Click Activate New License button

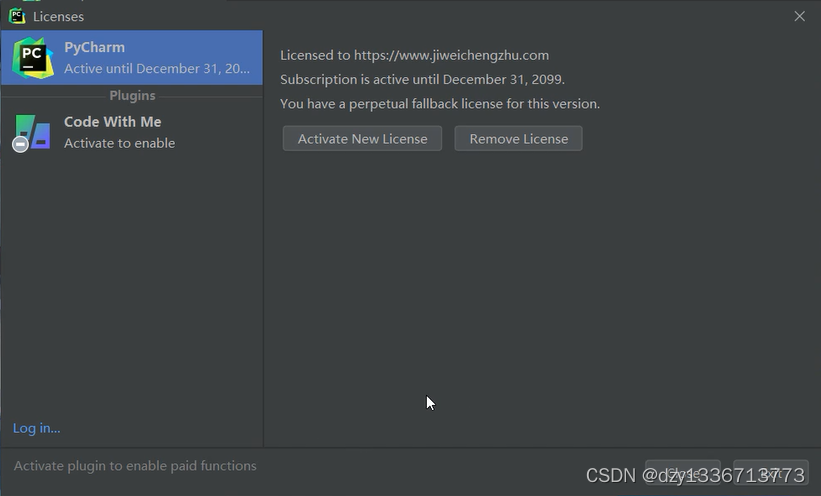click(x=362, y=138)
